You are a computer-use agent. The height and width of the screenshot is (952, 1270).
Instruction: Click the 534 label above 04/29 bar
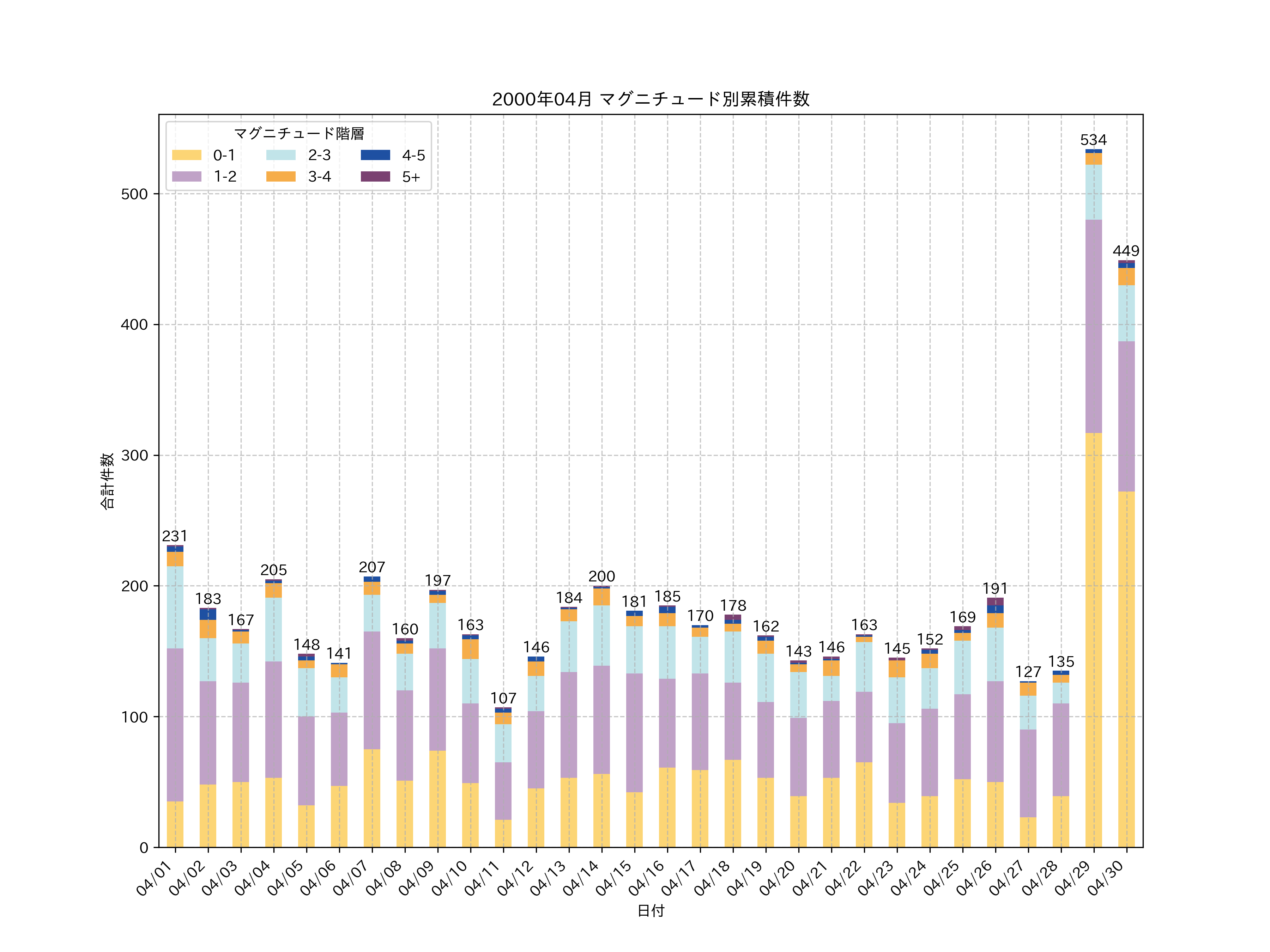(1093, 140)
